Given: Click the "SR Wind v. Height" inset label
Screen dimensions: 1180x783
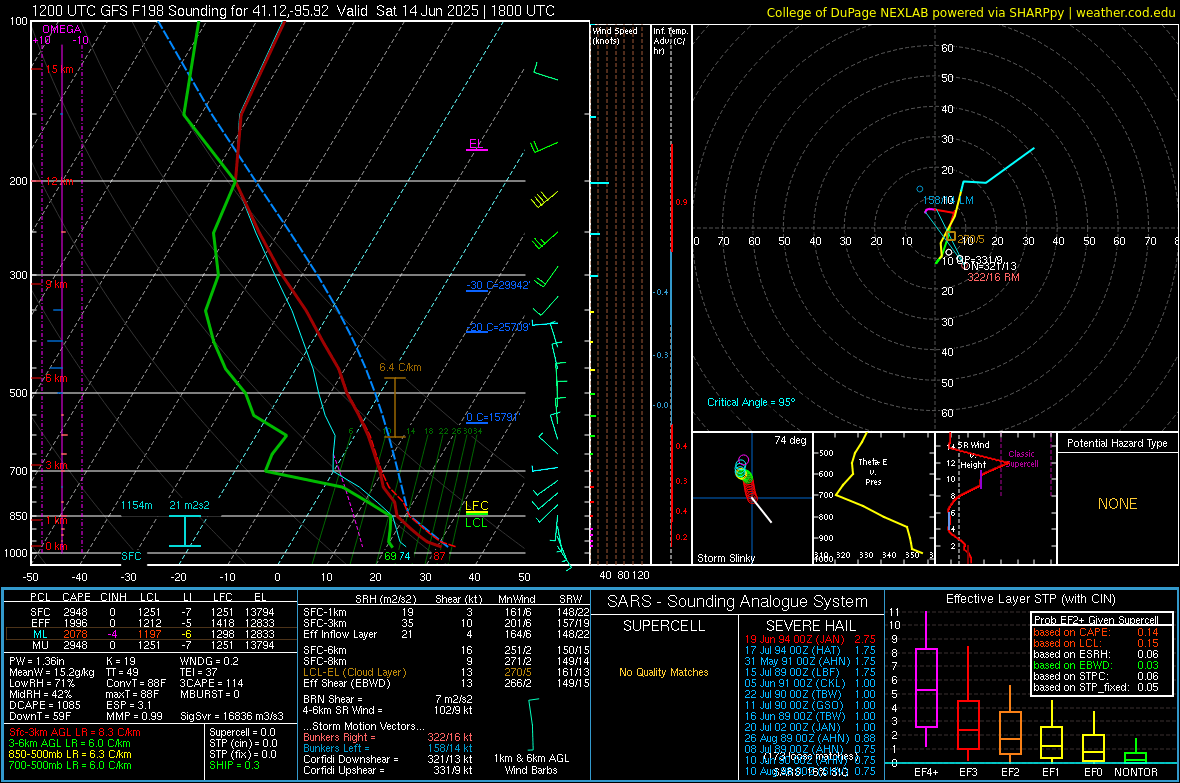Looking at the screenshot, I should pyautogui.click(x=972, y=455).
